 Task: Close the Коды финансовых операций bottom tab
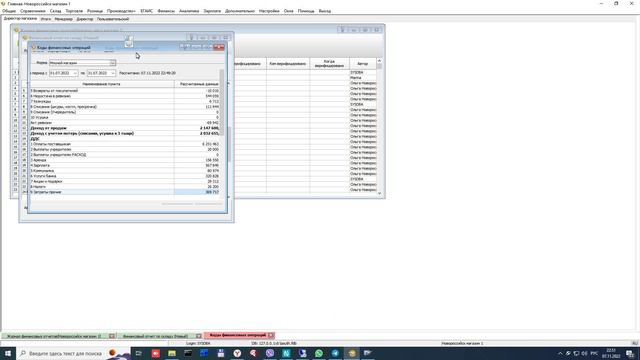coord(271,335)
